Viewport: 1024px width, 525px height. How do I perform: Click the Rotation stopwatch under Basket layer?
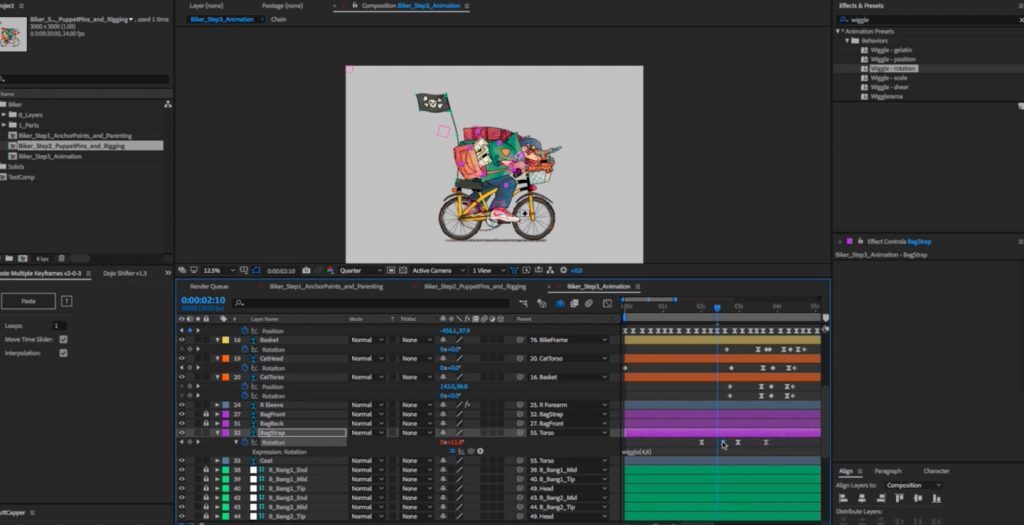[244, 349]
